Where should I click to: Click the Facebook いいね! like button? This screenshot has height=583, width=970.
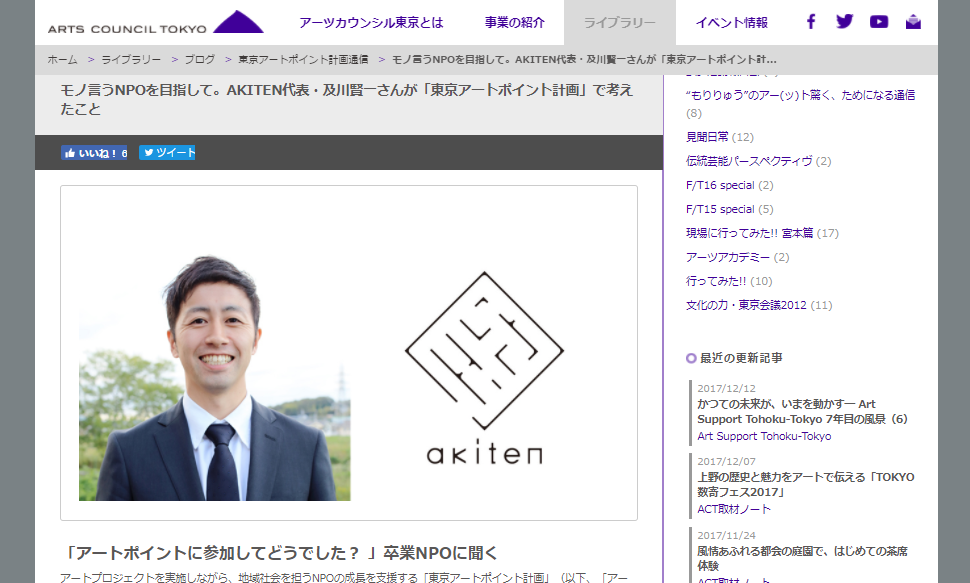tap(94, 153)
